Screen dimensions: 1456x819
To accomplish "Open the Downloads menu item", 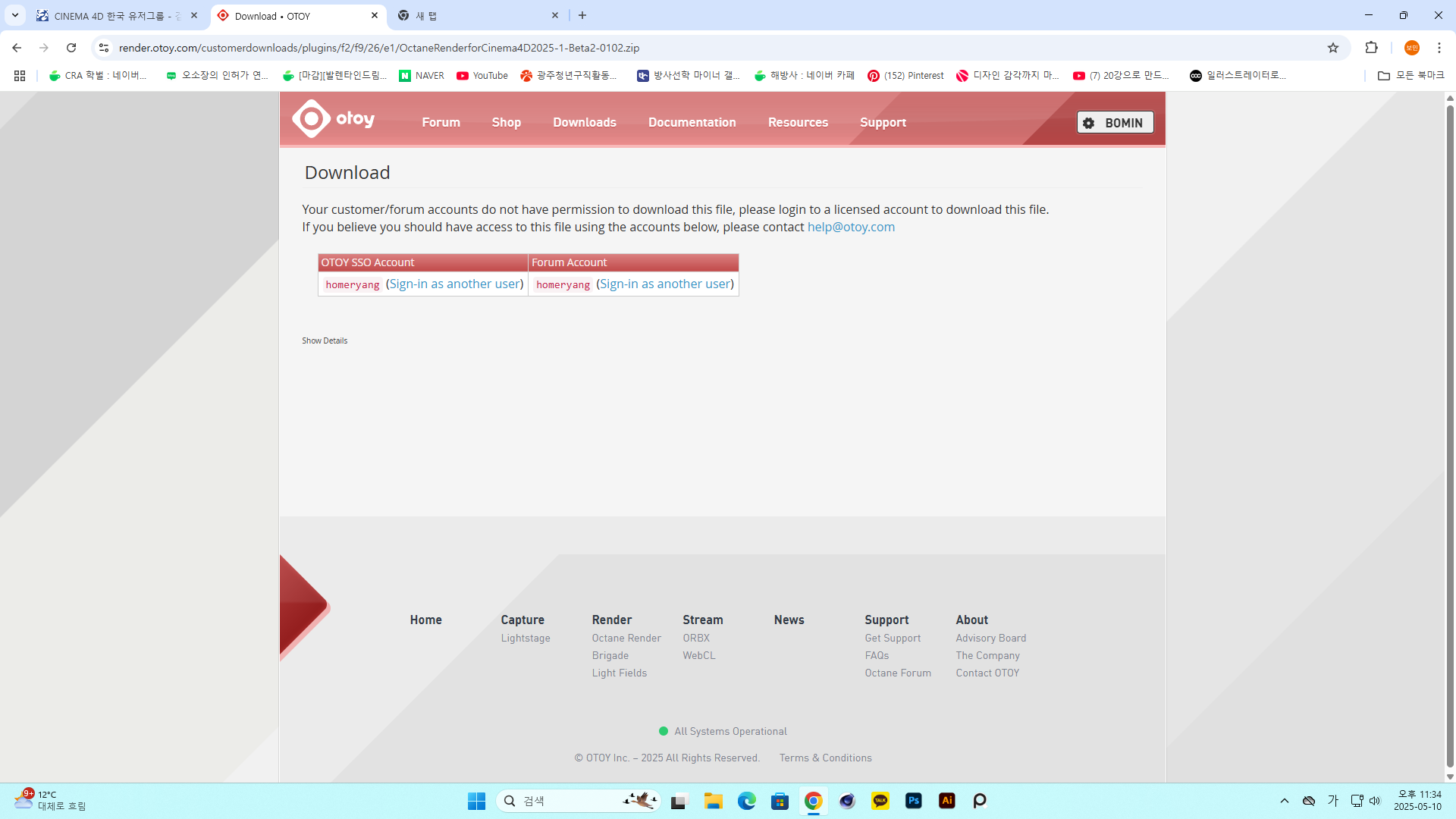I will [584, 122].
